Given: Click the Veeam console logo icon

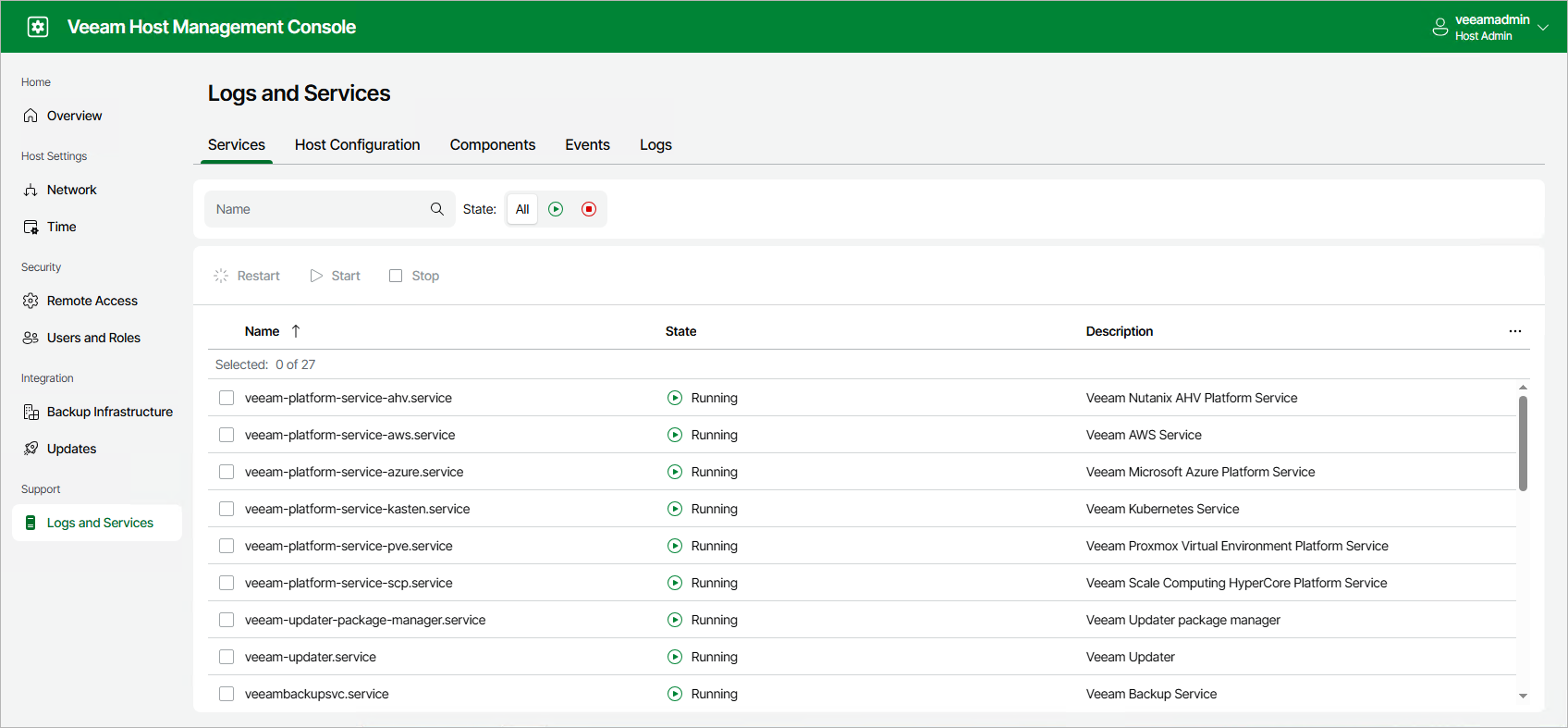Looking at the screenshot, I should (x=38, y=27).
